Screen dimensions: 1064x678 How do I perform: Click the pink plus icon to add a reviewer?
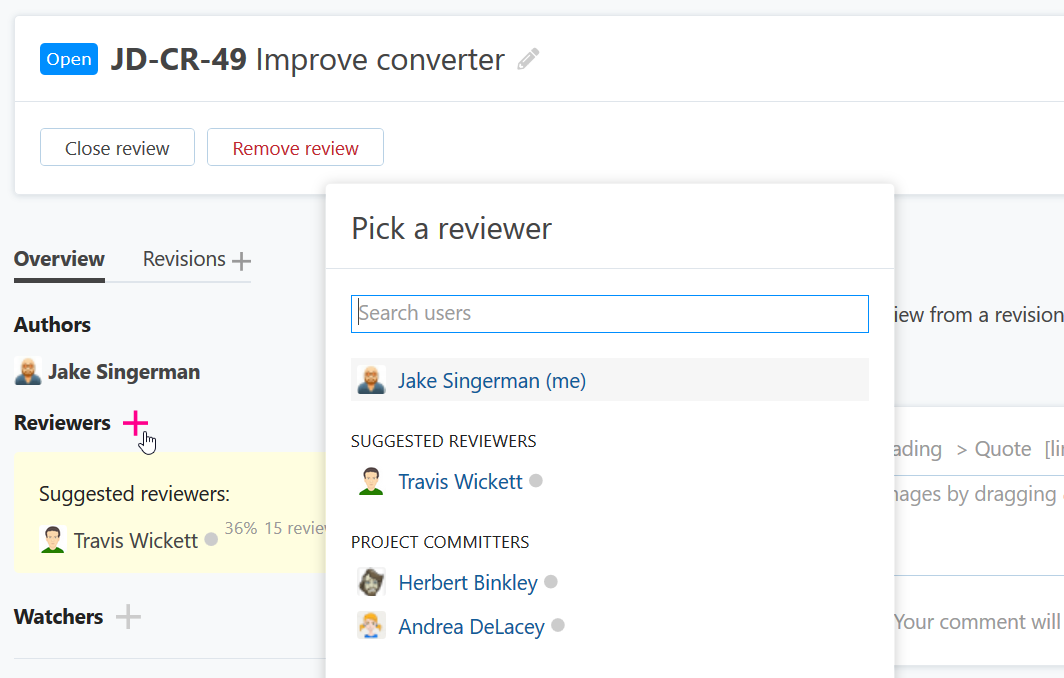tap(135, 422)
